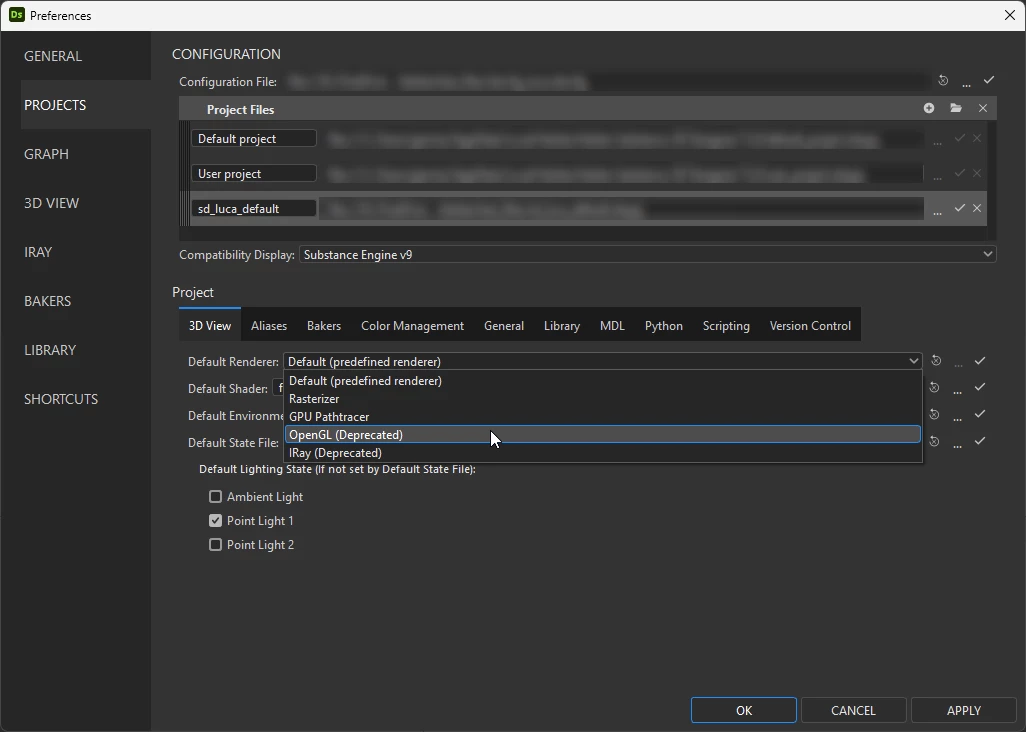Screen dimensions: 1026x732
Task: Open IRAY preferences section
Action: (86, 252)
